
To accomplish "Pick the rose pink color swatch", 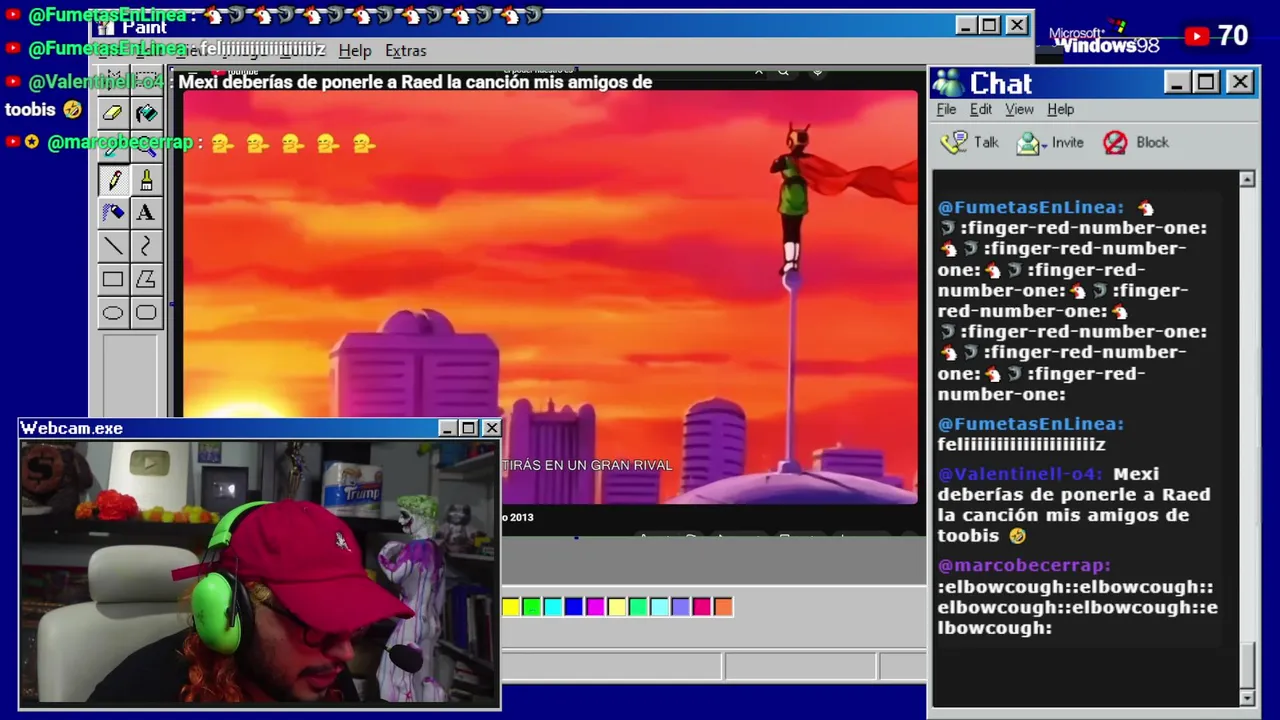I will pyautogui.click(x=702, y=606).
